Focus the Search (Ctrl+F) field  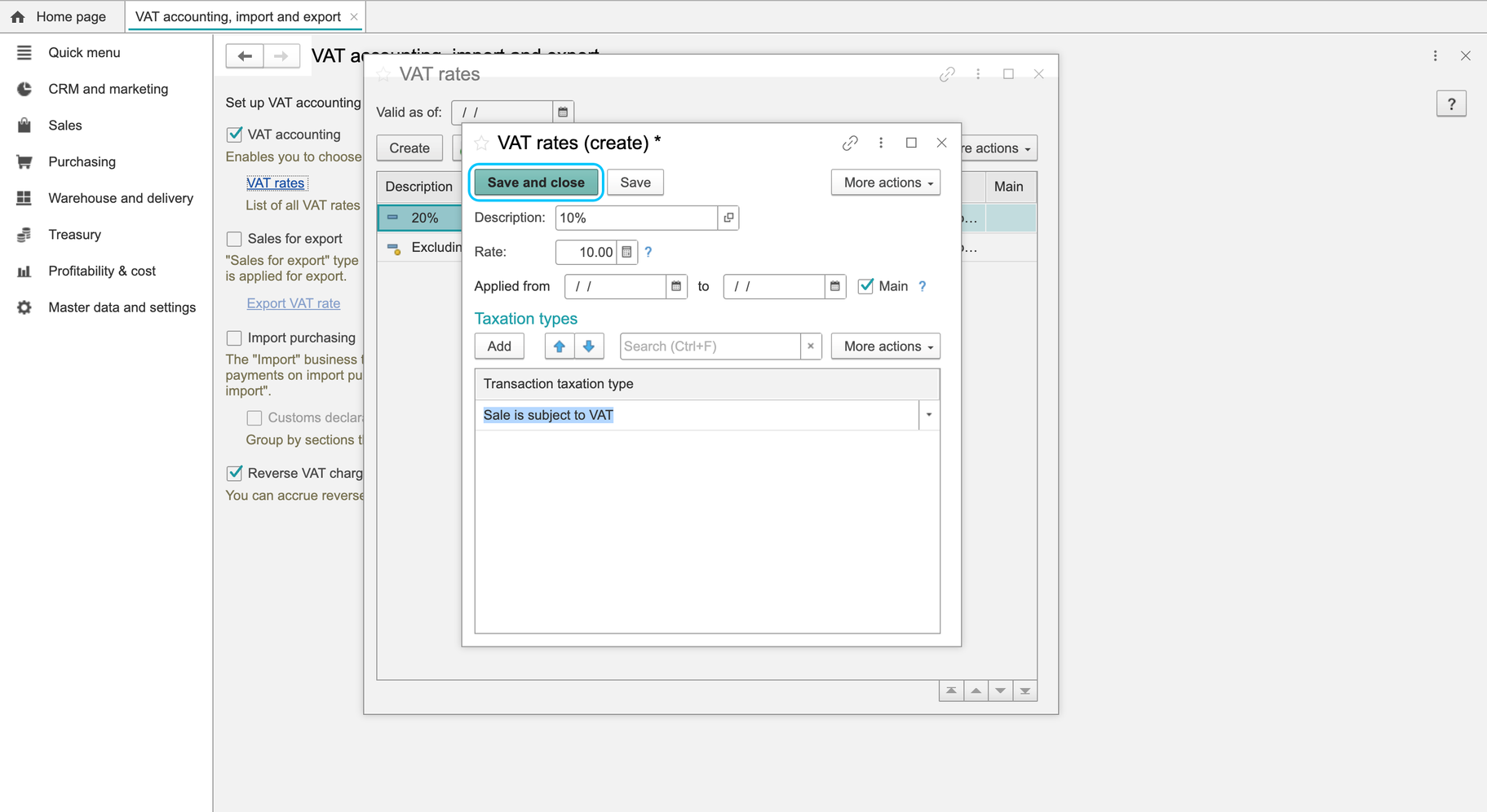tap(710, 346)
